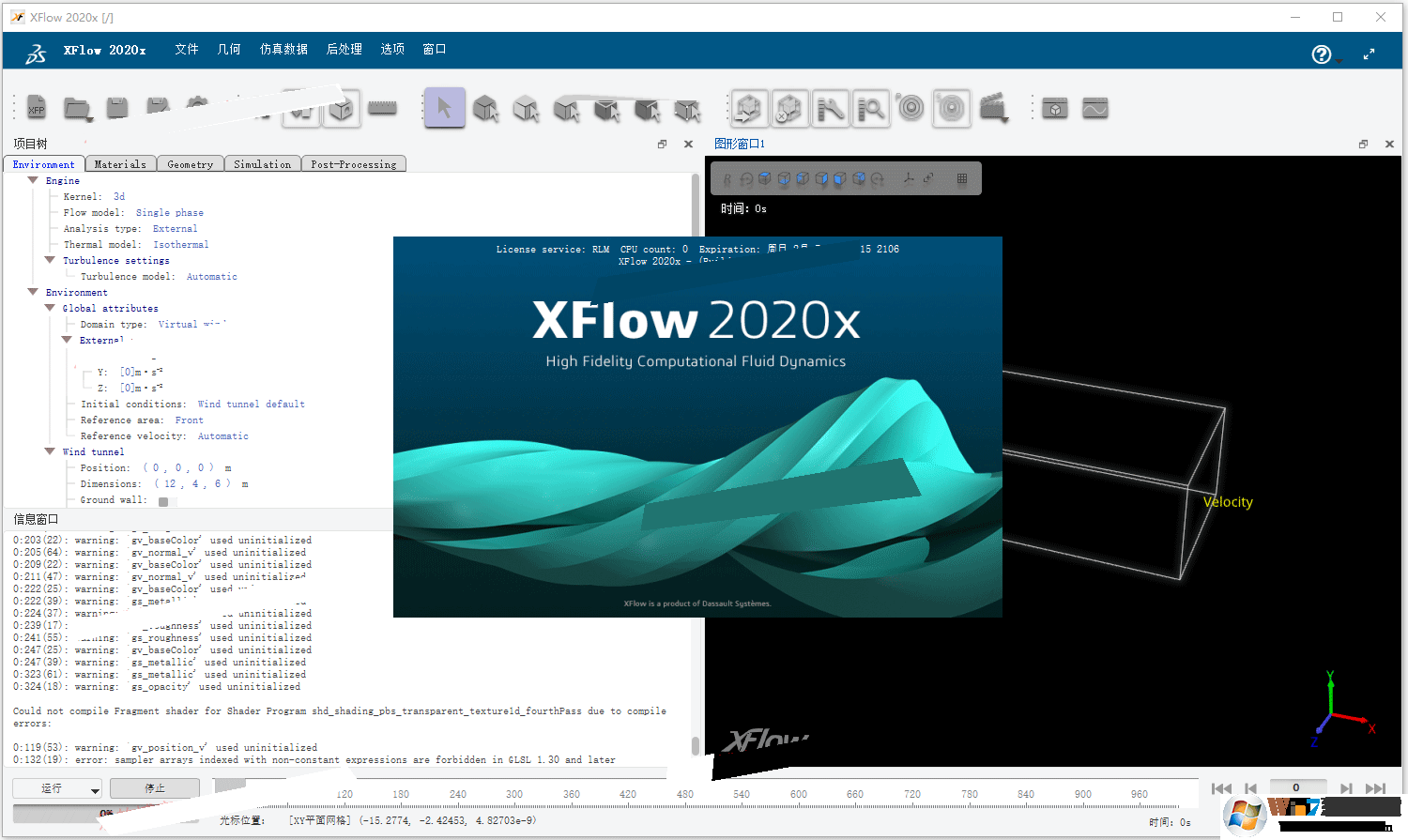Click the dark cube selection tool next to the arrow
1408x840 pixels.
tap(485, 109)
